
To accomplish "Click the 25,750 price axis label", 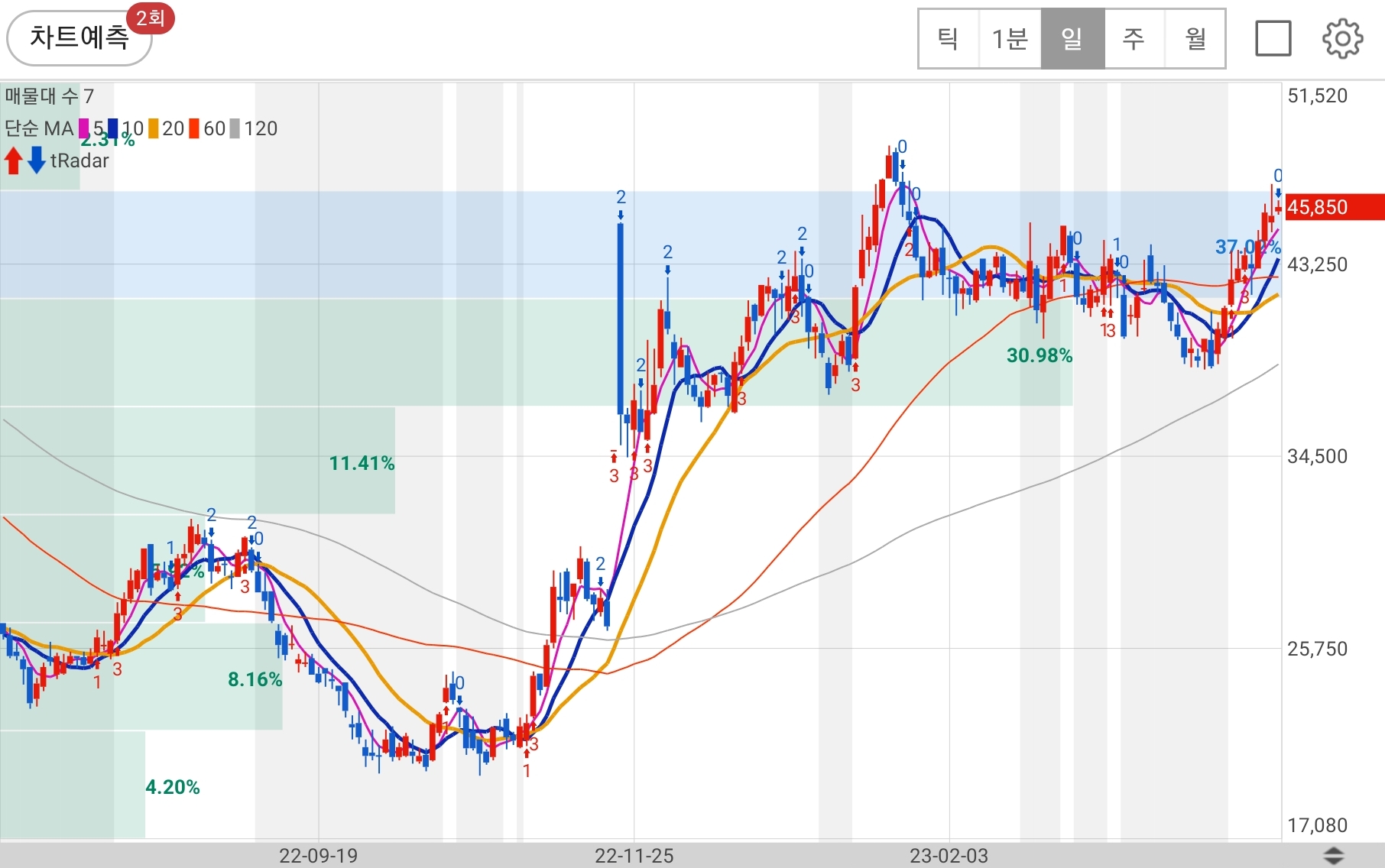I will (x=1317, y=649).
